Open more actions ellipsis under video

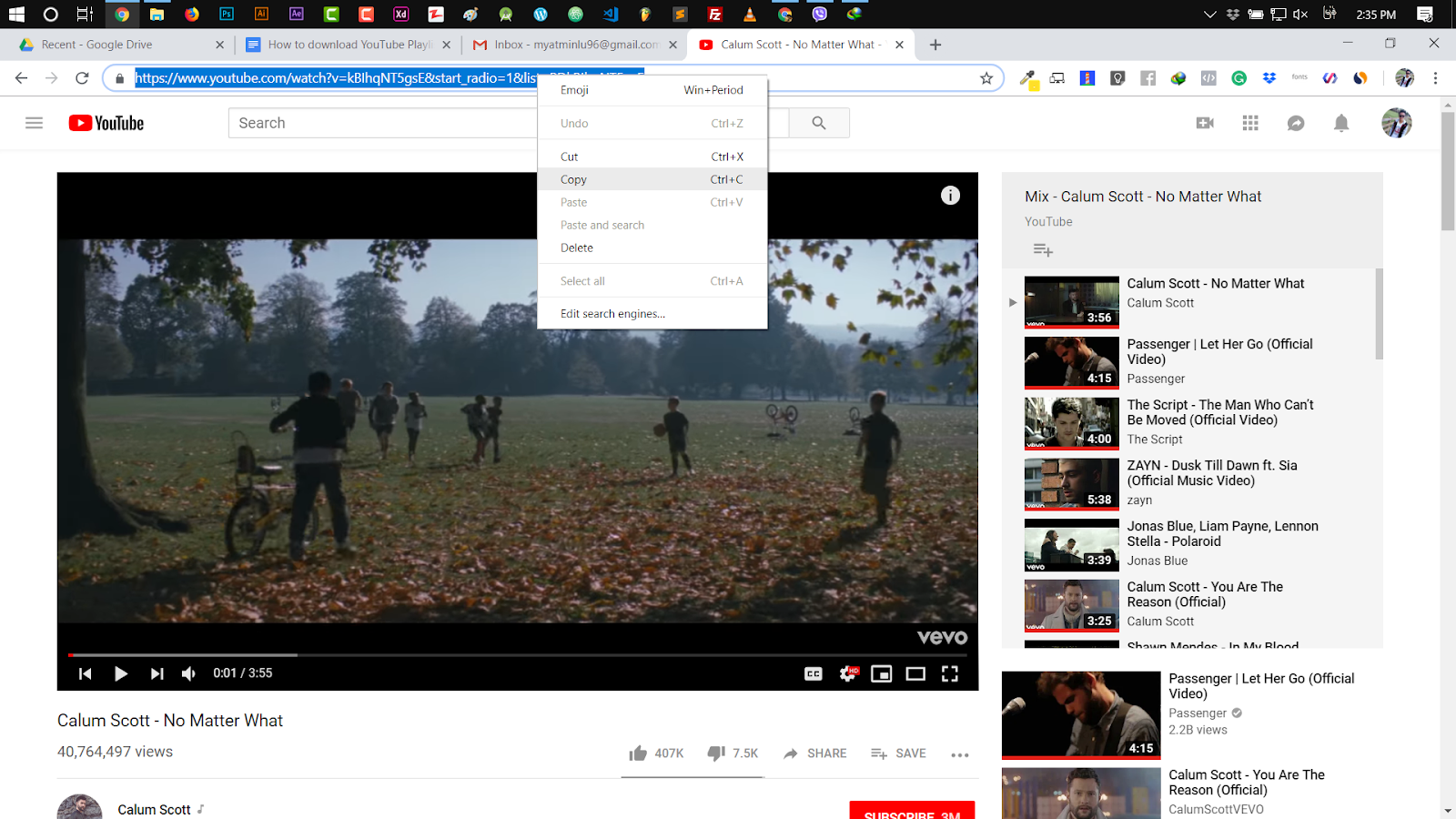(x=960, y=754)
